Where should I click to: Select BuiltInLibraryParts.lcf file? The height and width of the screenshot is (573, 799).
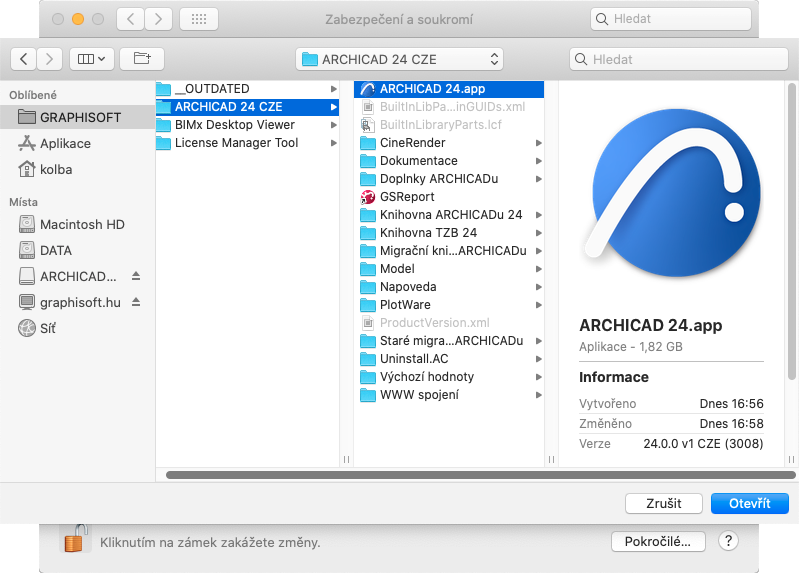449,125
